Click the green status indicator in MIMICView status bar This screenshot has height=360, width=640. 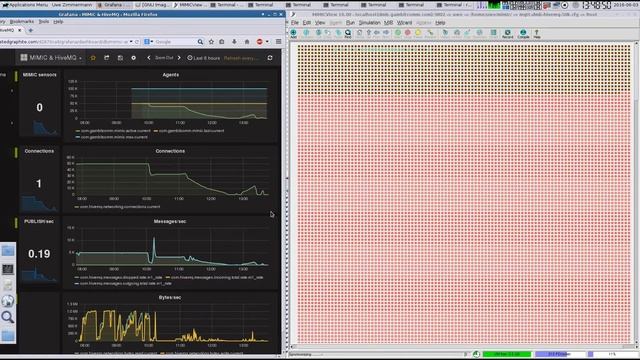507,354
